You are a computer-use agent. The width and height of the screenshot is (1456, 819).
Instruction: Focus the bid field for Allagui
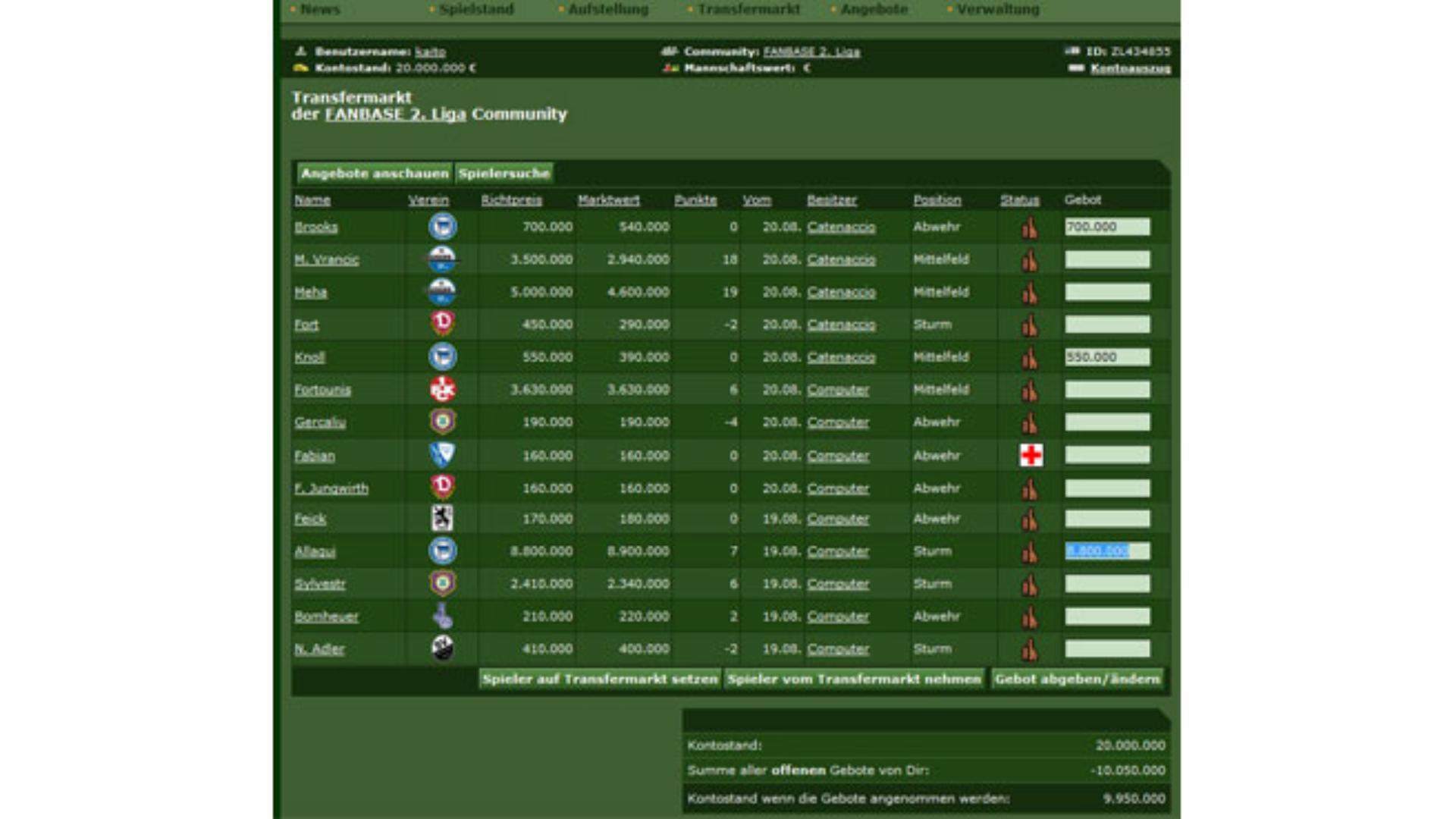[x=1107, y=551]
